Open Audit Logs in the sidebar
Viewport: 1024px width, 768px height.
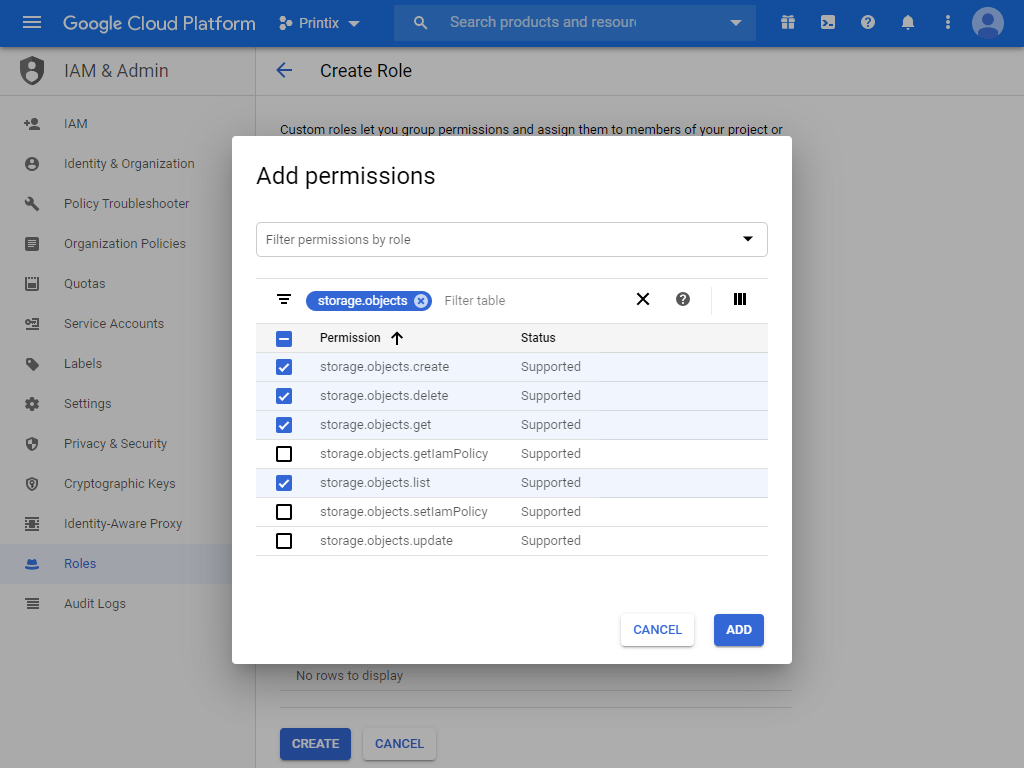pyautogui.click(x=94, y=603)
